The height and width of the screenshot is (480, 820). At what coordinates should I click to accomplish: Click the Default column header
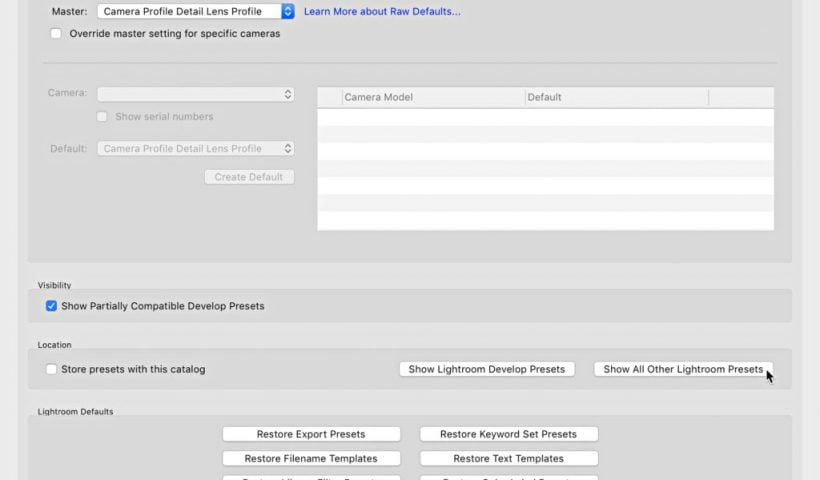coord(616,97)
